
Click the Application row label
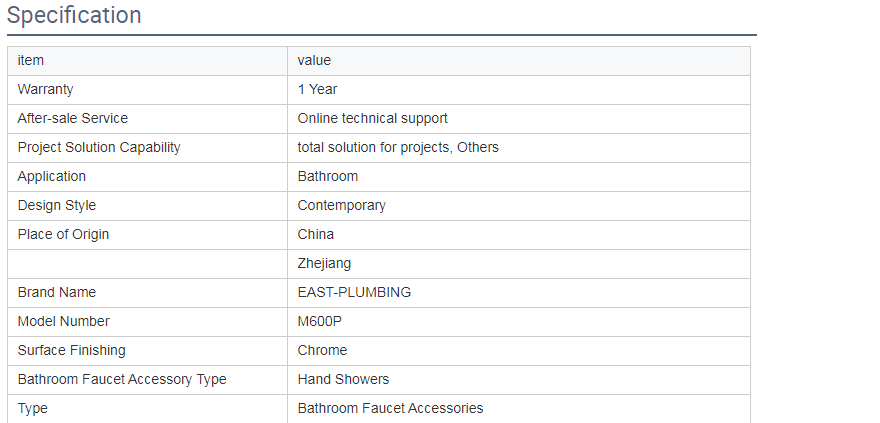[x=52, y=177]
